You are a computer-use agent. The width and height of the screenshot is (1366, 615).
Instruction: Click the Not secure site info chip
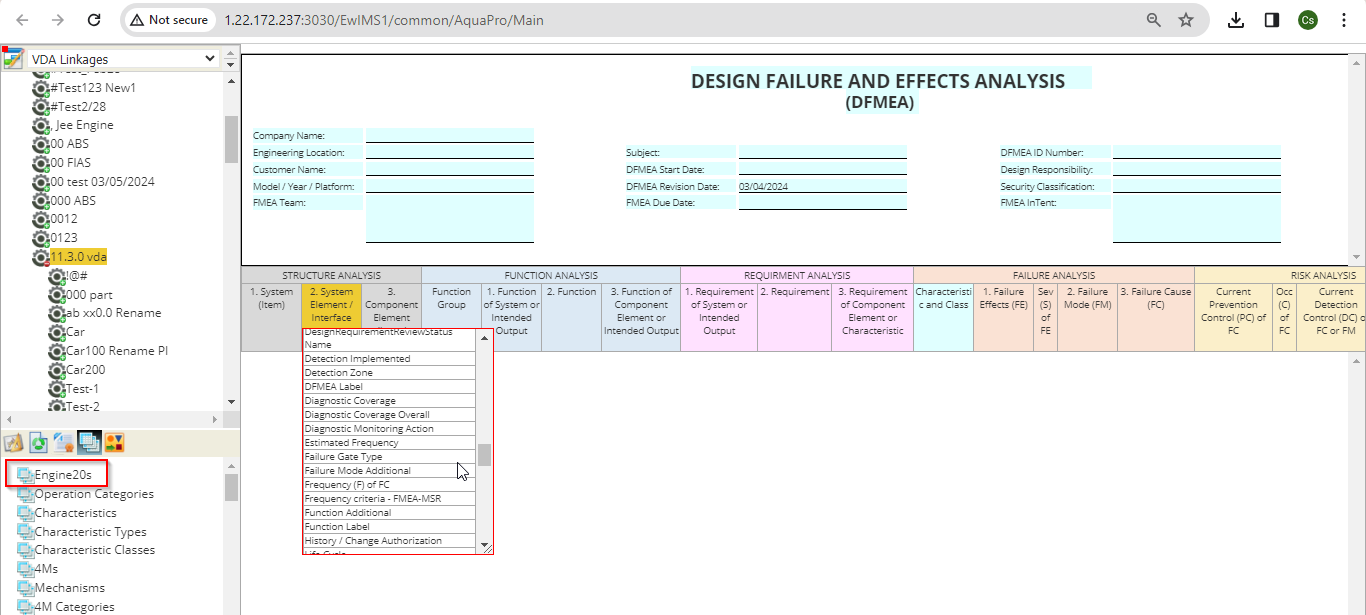click(169, 20)
